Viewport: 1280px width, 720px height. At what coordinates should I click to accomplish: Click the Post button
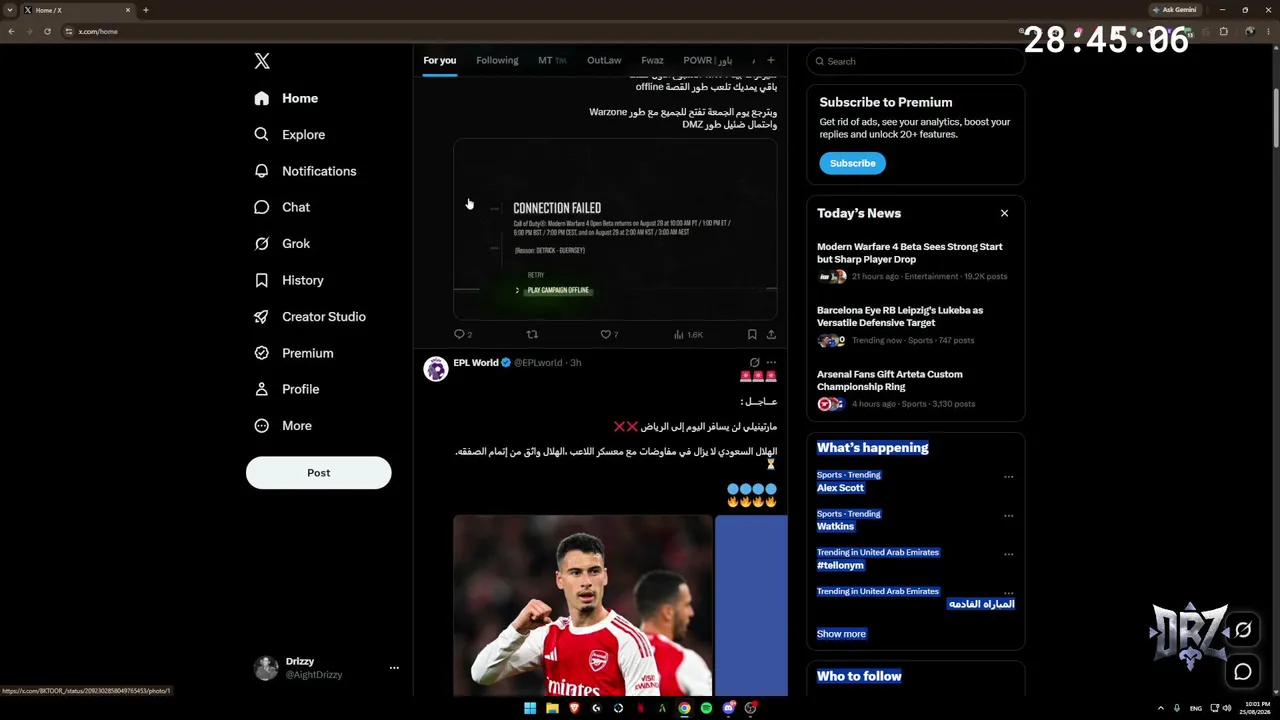pos(319,473)
